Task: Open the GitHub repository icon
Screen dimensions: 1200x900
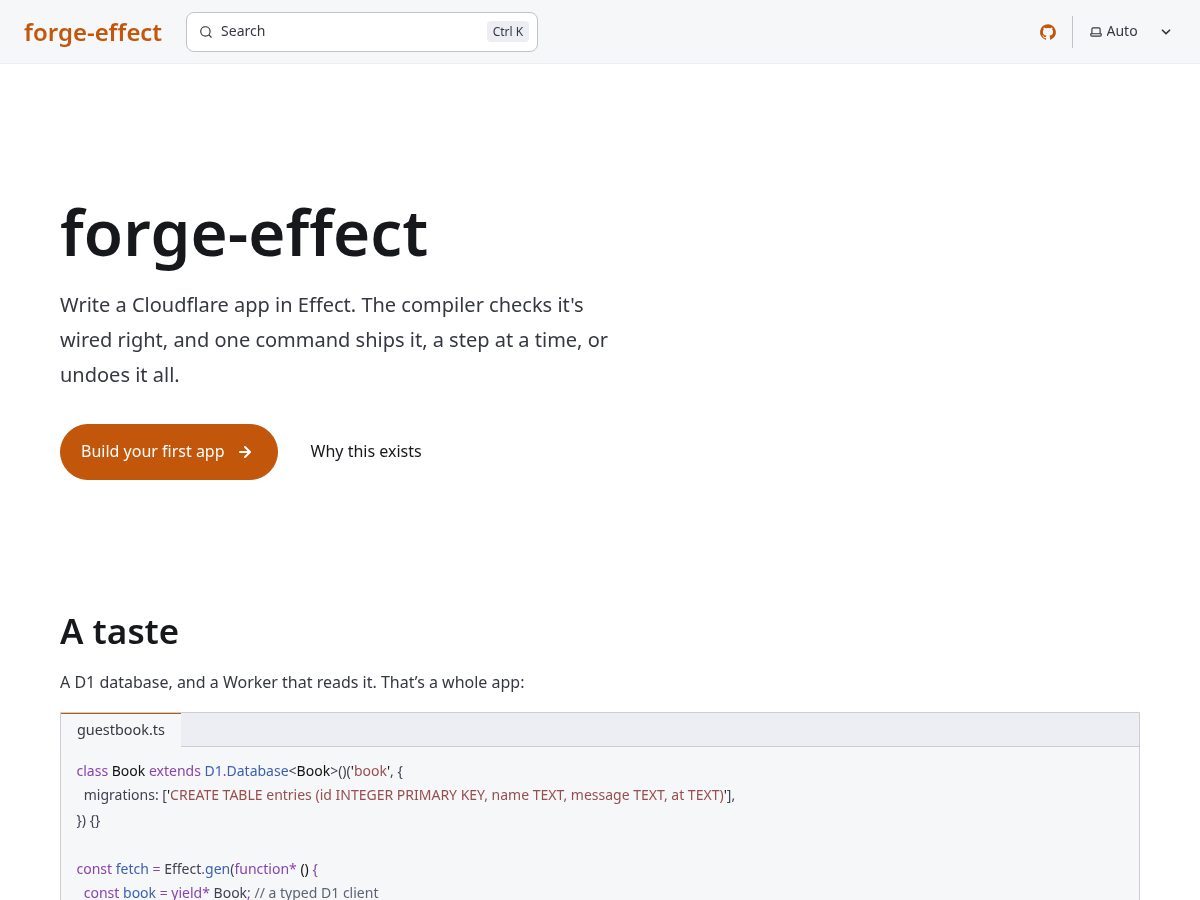Action: tap(1048, 32)
